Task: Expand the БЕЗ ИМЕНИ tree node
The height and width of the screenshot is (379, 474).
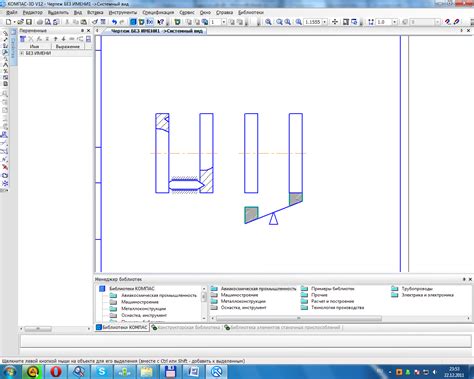Action: tap(22, 53)
